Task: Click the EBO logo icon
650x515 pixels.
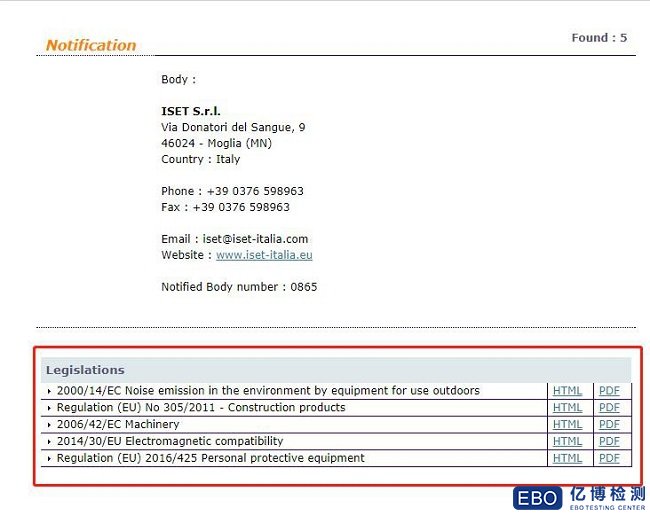Action: pyautogui.click(x=537, y=498)
